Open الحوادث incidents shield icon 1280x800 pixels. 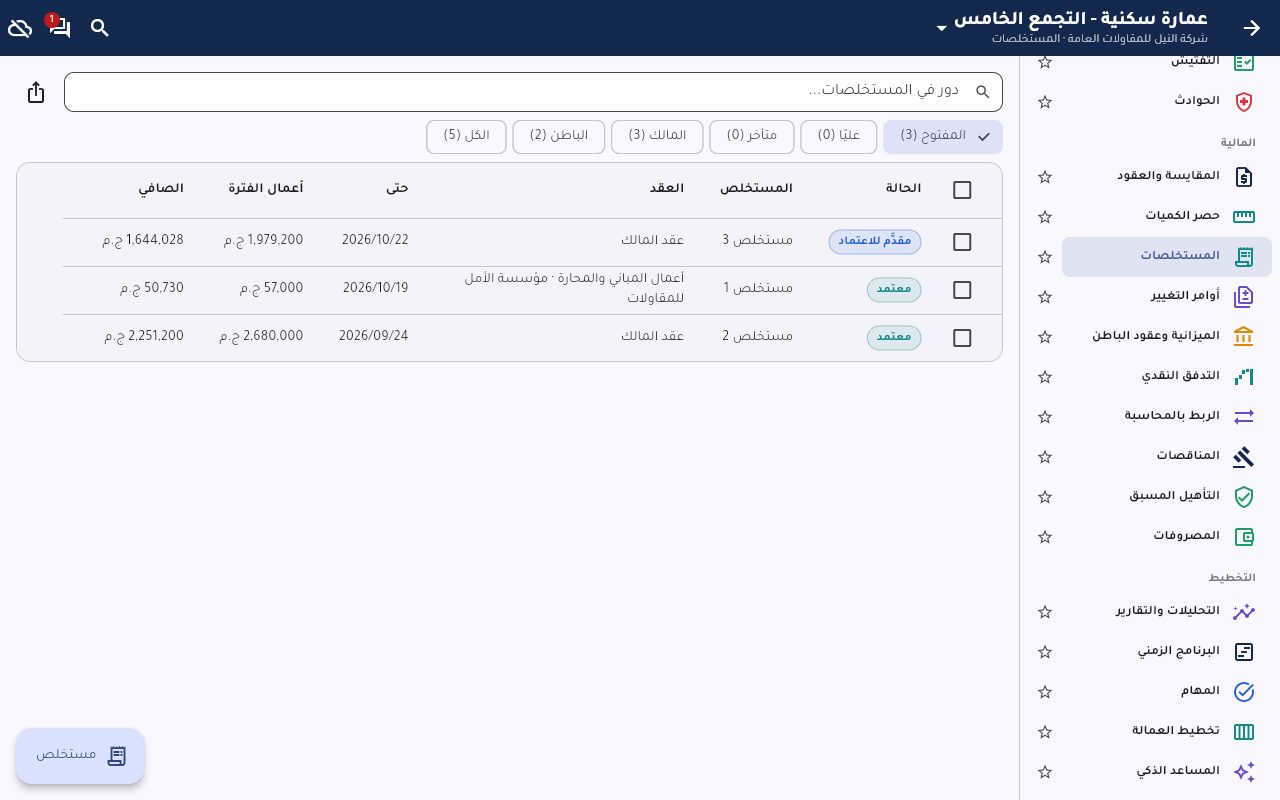click(1244, 102)
